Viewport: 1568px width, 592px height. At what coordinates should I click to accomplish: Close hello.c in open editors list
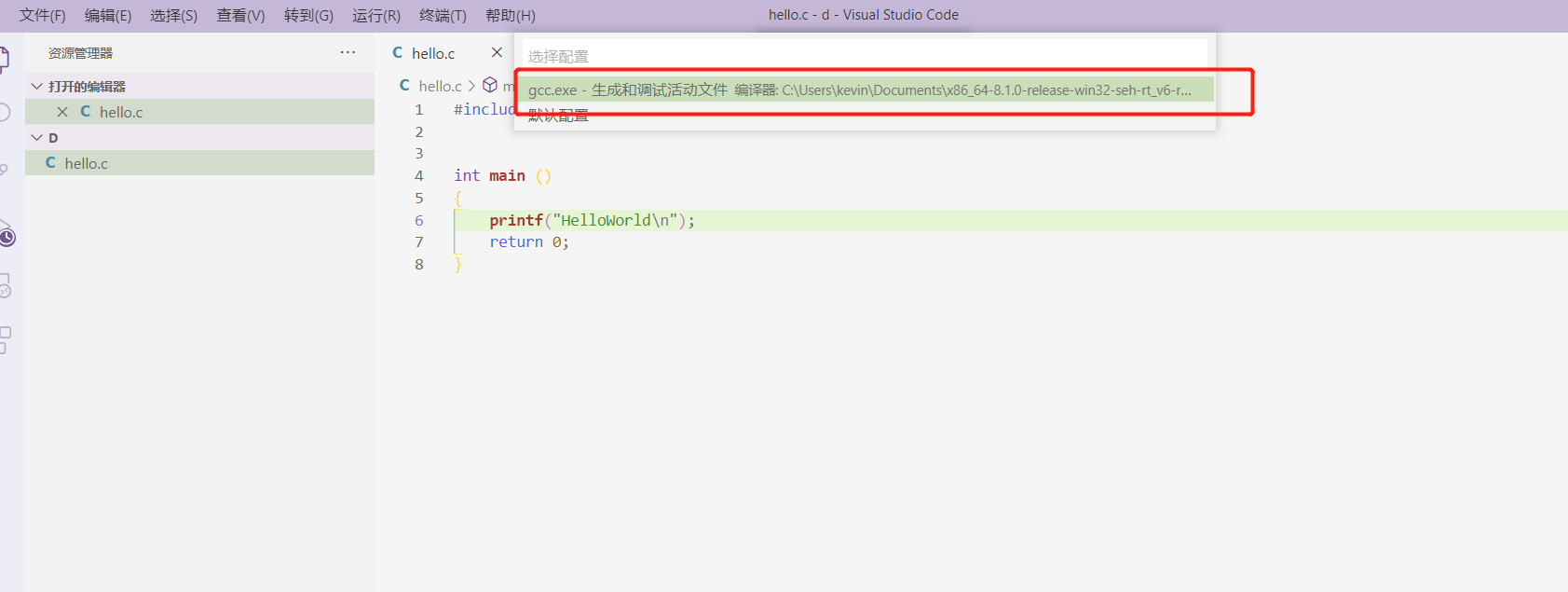pos(62,112)
